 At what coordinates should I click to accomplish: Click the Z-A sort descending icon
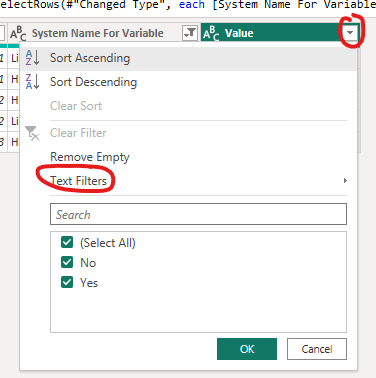32,82
